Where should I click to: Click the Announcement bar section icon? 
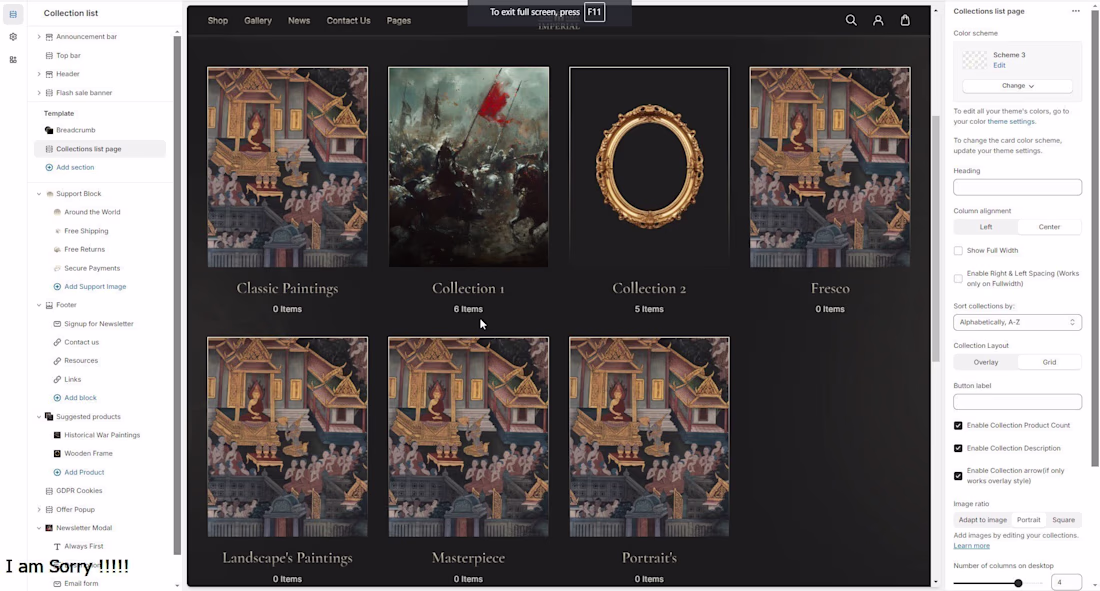click(x=49, y=36)
